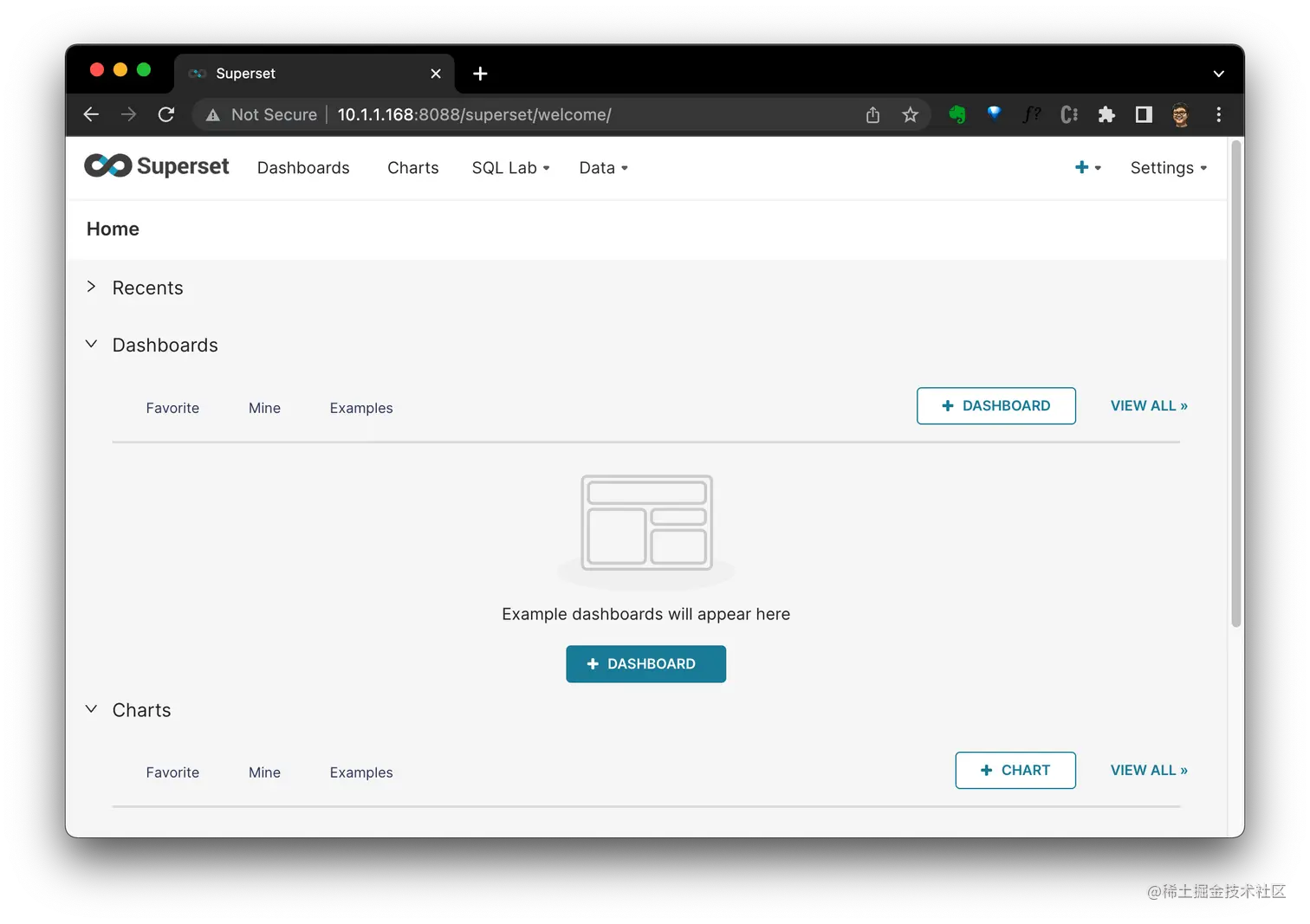Open the tab search chevron
1310x924 pixels.
(1218, 74)
